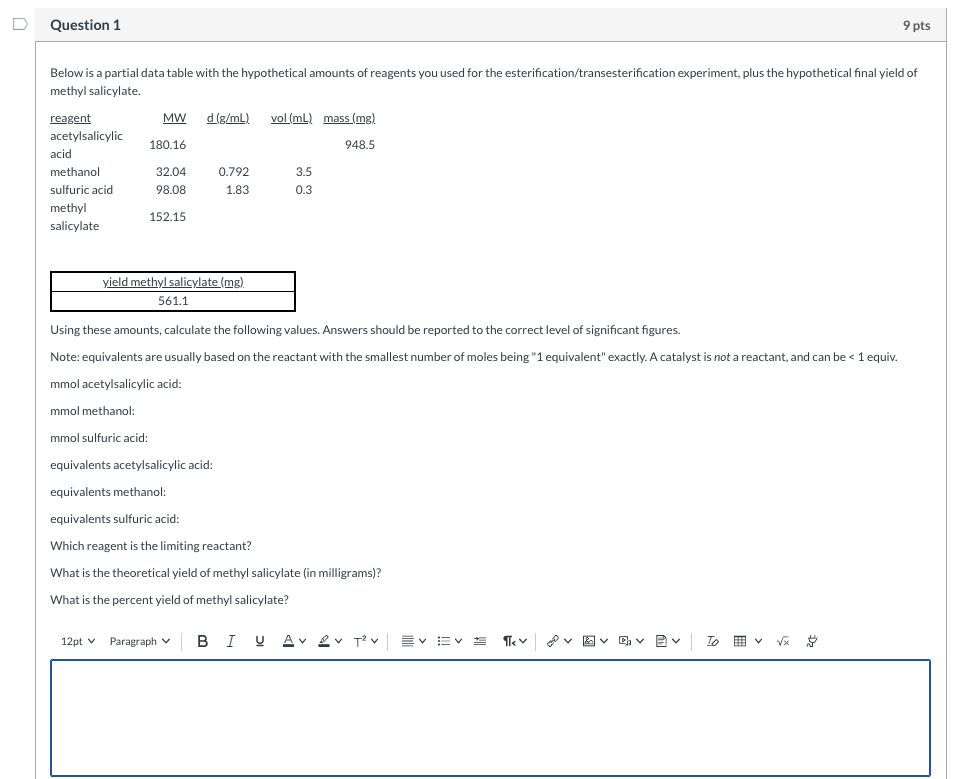
Task: Click the sulfuric acid volume 0.3
Action: (304, 189)
